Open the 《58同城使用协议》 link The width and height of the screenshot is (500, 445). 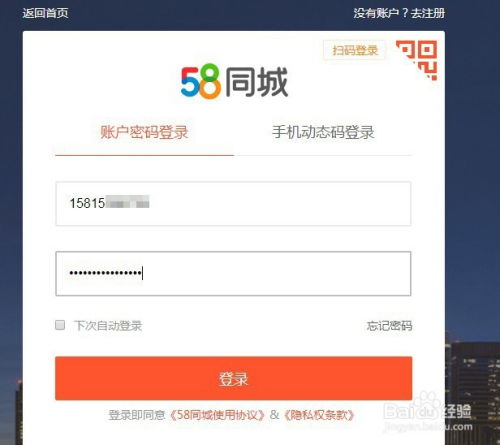pos(217,415)
